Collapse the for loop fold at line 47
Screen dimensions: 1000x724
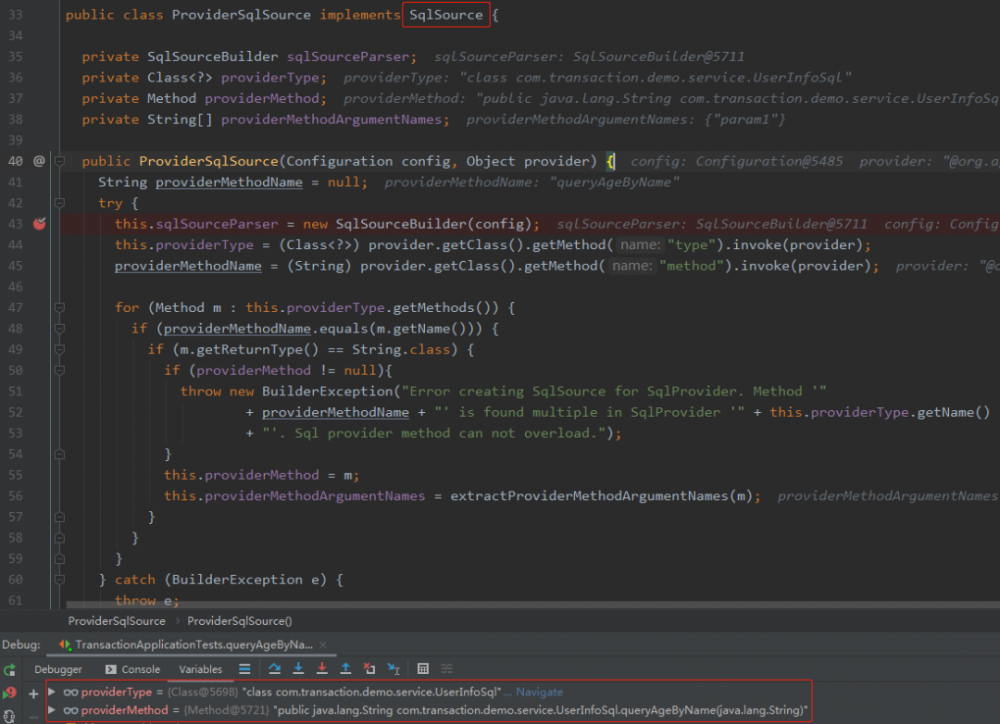[60, 308]
